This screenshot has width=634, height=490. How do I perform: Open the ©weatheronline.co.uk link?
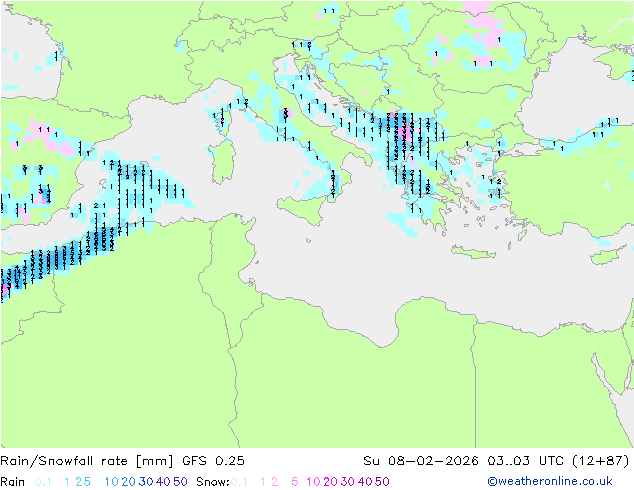(549, 482)
